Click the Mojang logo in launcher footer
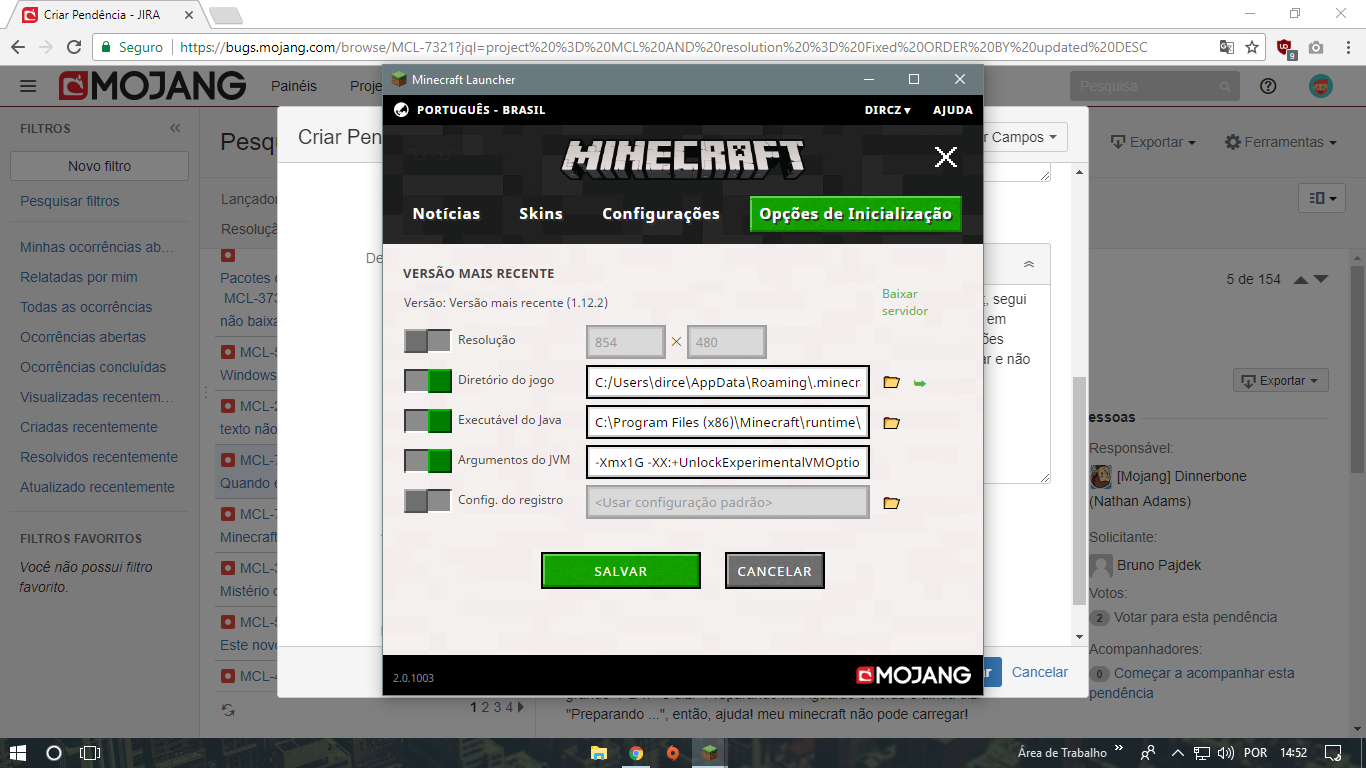 pos(914,674)
